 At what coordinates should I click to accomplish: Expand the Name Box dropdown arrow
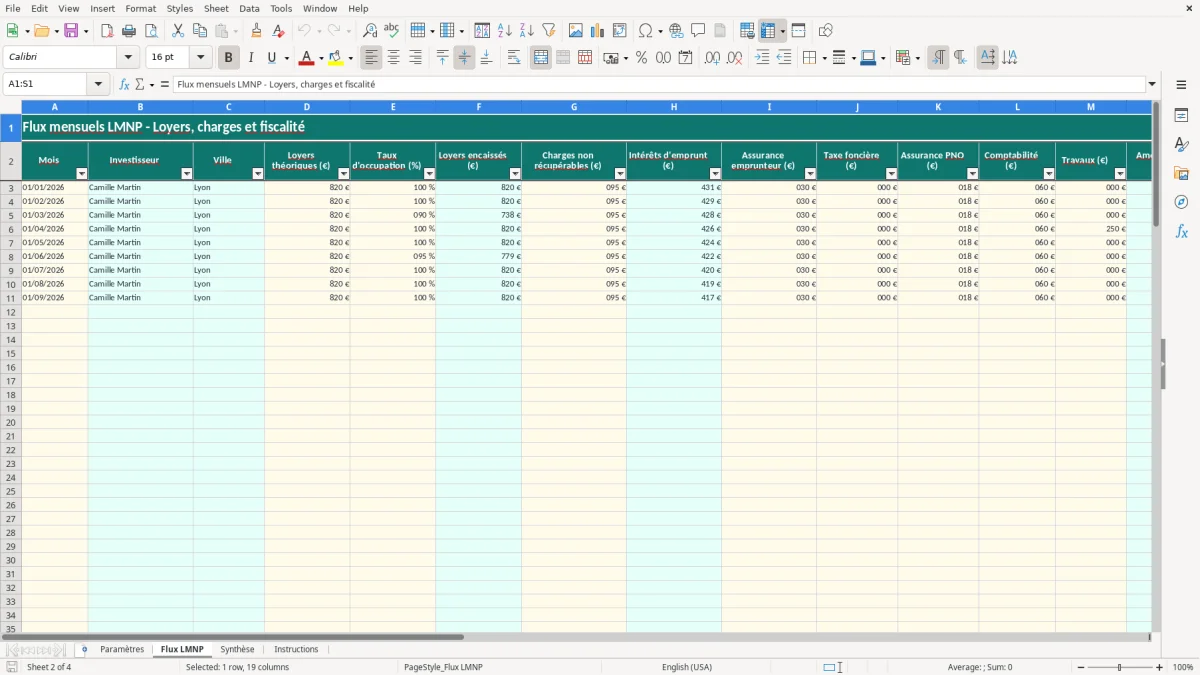98,84
